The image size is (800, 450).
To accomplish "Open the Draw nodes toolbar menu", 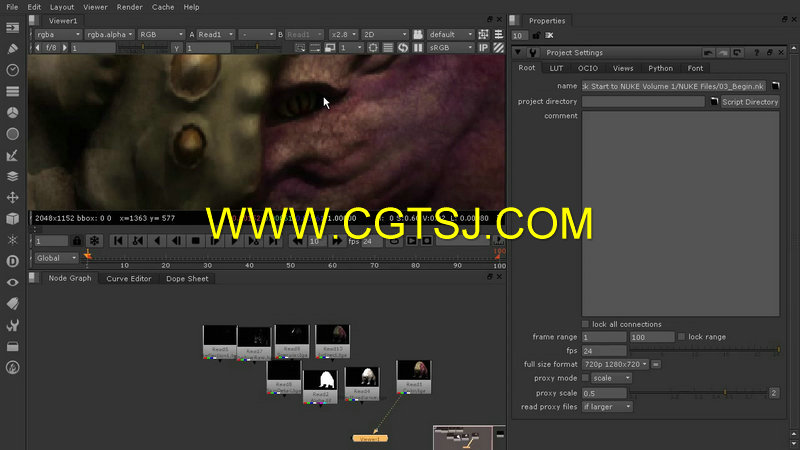I will click(x=12, y=48).
